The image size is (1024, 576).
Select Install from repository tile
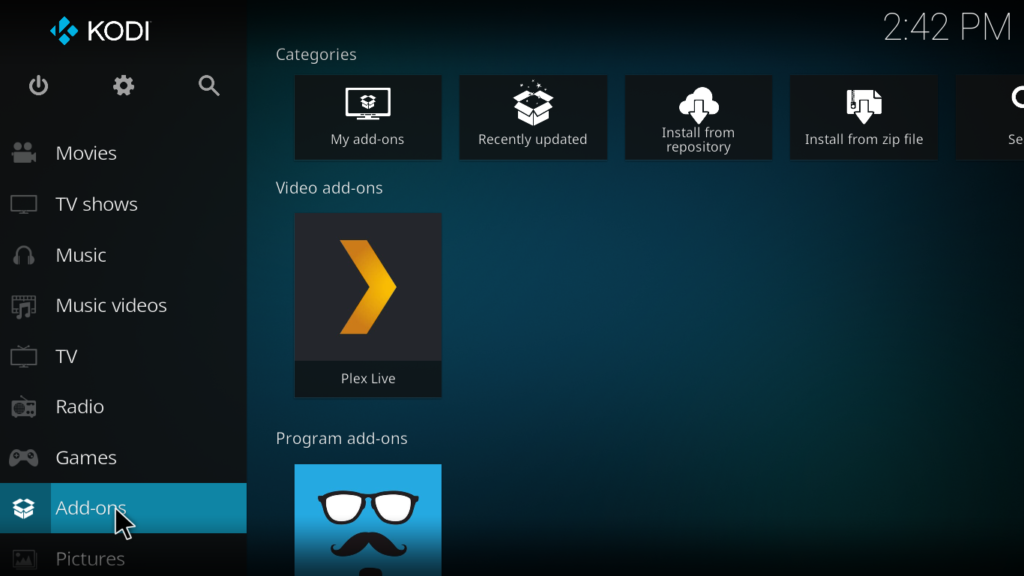click(x=698, y=117)
